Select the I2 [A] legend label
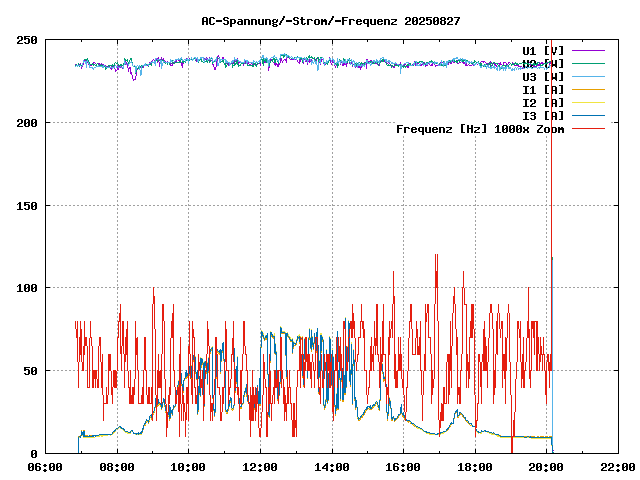Viewport: 640px width, 480px height. click(x=543, y=102)
